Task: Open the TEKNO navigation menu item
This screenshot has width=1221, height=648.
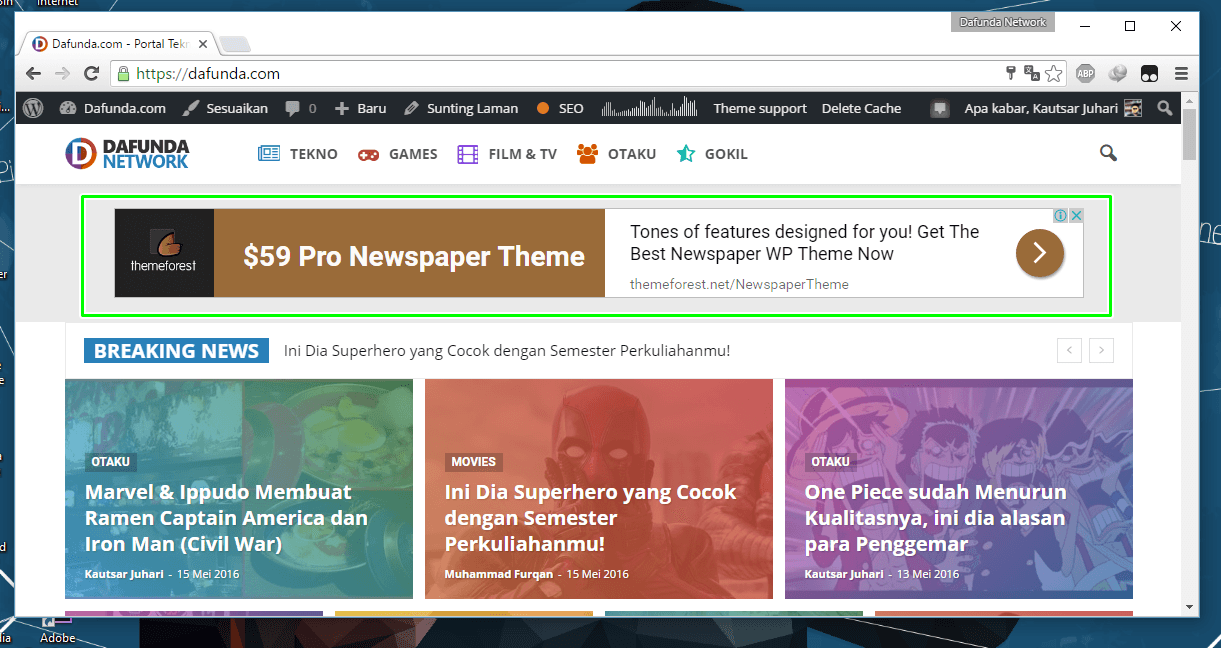Action: coord(298,154)
